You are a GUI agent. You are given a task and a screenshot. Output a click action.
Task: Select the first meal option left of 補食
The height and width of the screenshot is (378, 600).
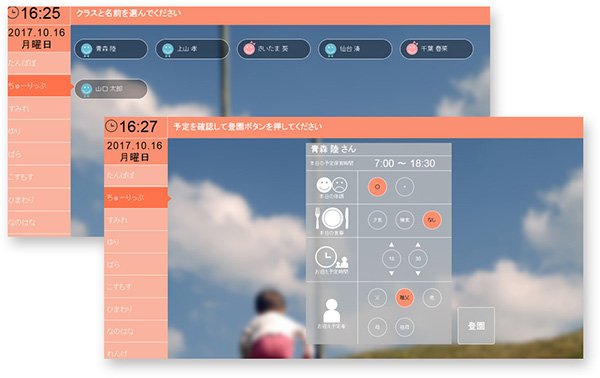(377, 220)
